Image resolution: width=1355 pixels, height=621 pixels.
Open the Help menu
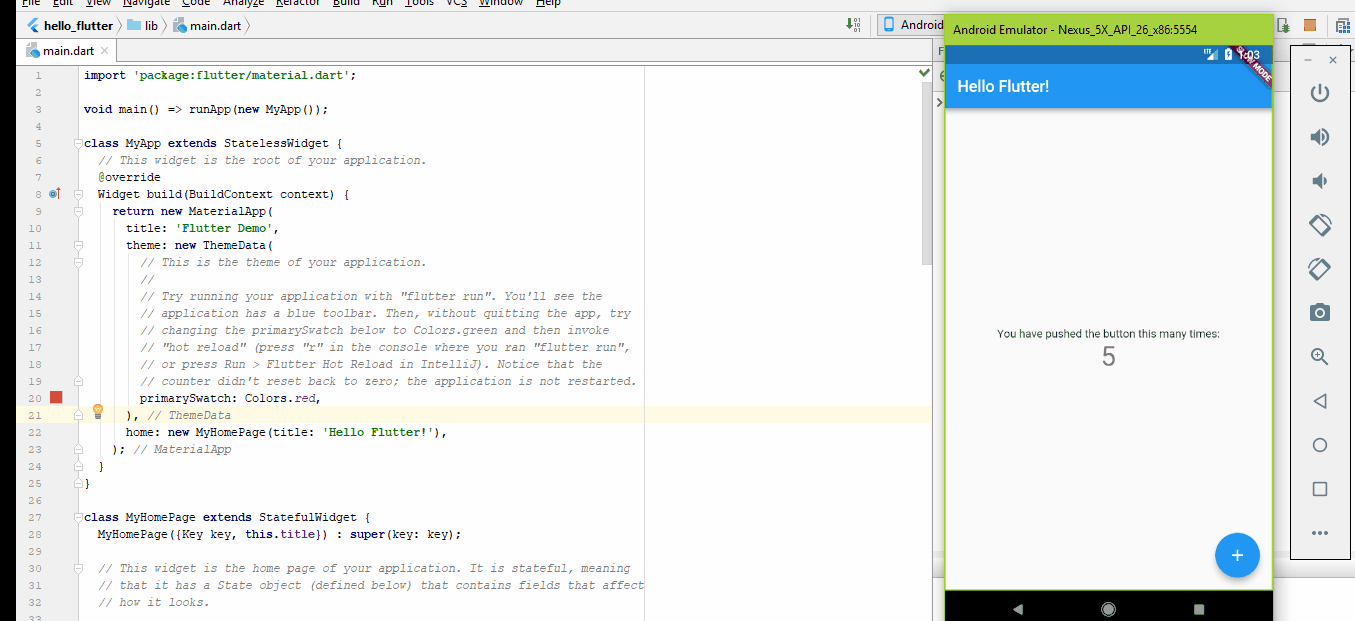548,3
